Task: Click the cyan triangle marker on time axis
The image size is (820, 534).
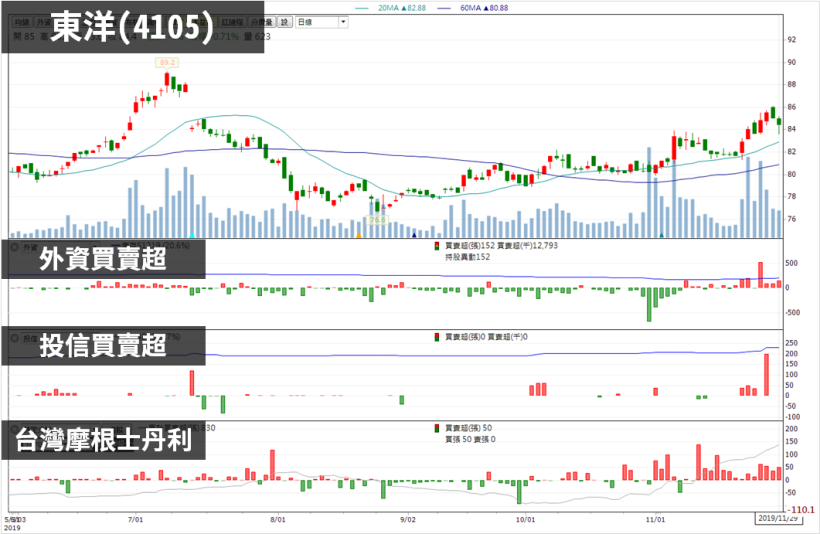Action: tap(192, 235)
